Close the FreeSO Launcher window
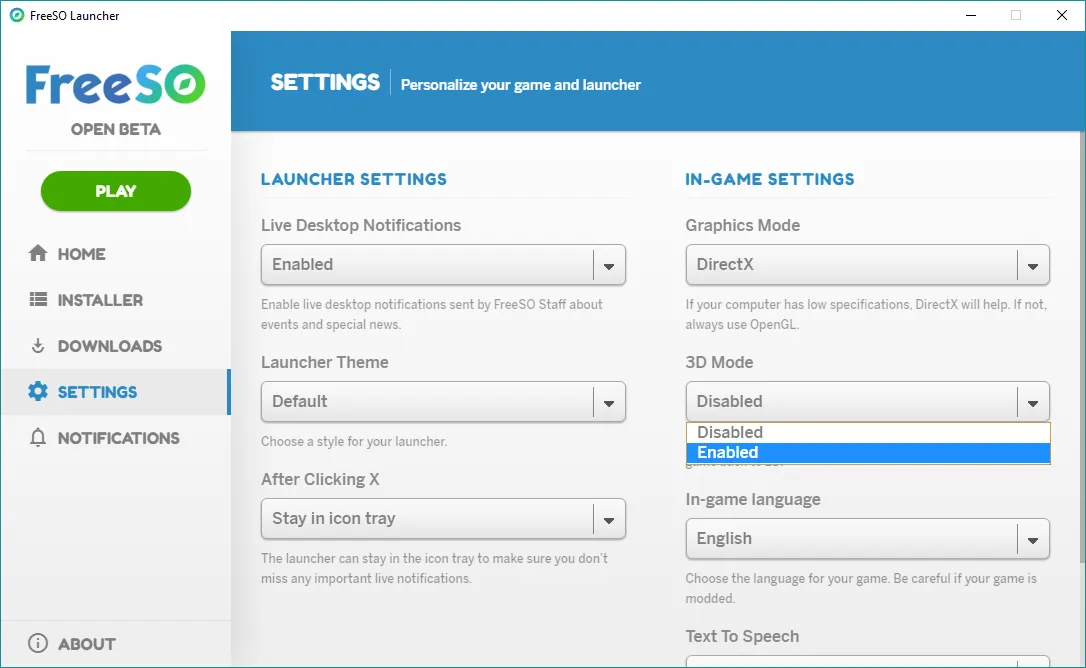Screen dimensions: 1086x668 1062,15
